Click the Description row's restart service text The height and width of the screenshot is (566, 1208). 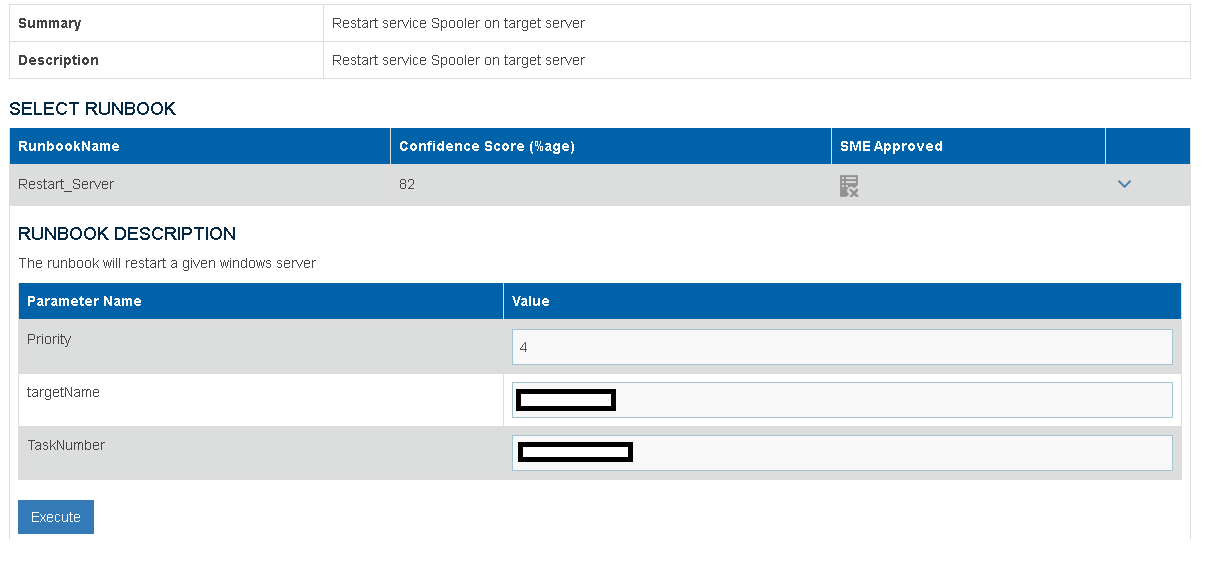458,60
